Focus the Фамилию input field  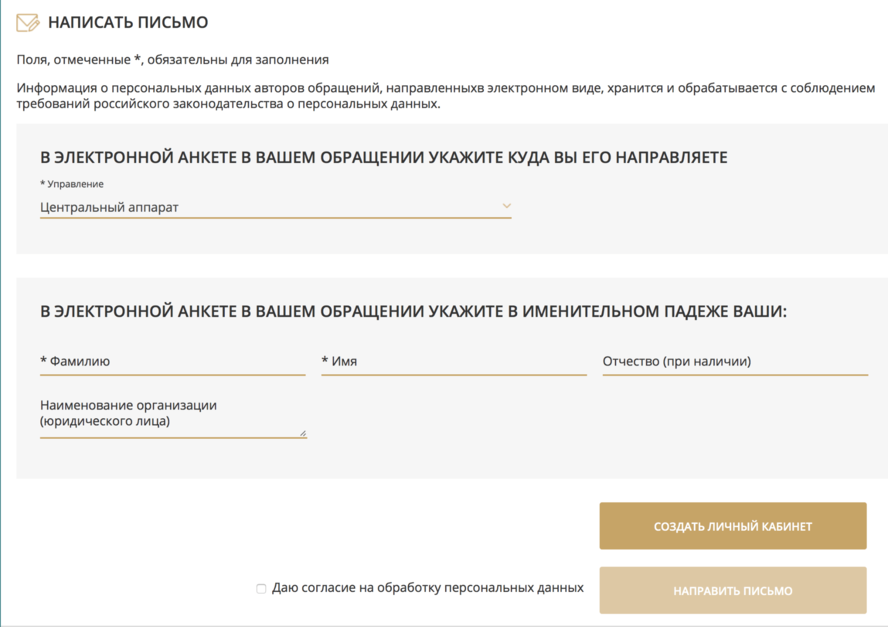click(x=173, y=361)
